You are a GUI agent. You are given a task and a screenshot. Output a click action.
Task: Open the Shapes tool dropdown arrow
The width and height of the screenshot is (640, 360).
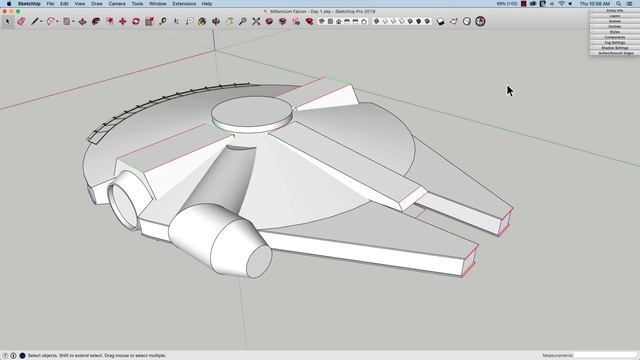(73, 21)
